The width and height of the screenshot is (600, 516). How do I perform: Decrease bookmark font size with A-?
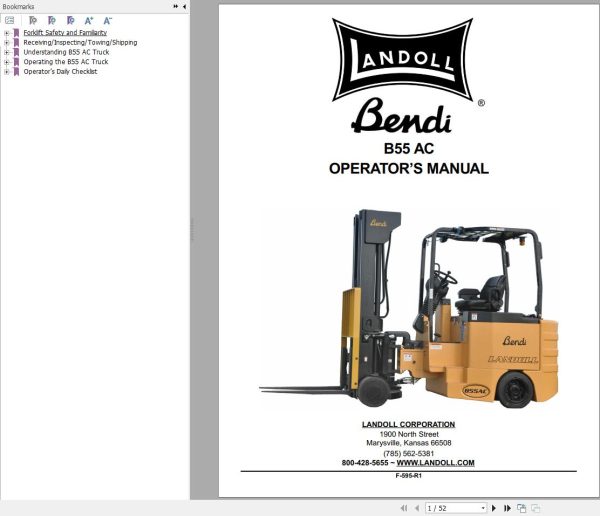[x=108, y=20]
